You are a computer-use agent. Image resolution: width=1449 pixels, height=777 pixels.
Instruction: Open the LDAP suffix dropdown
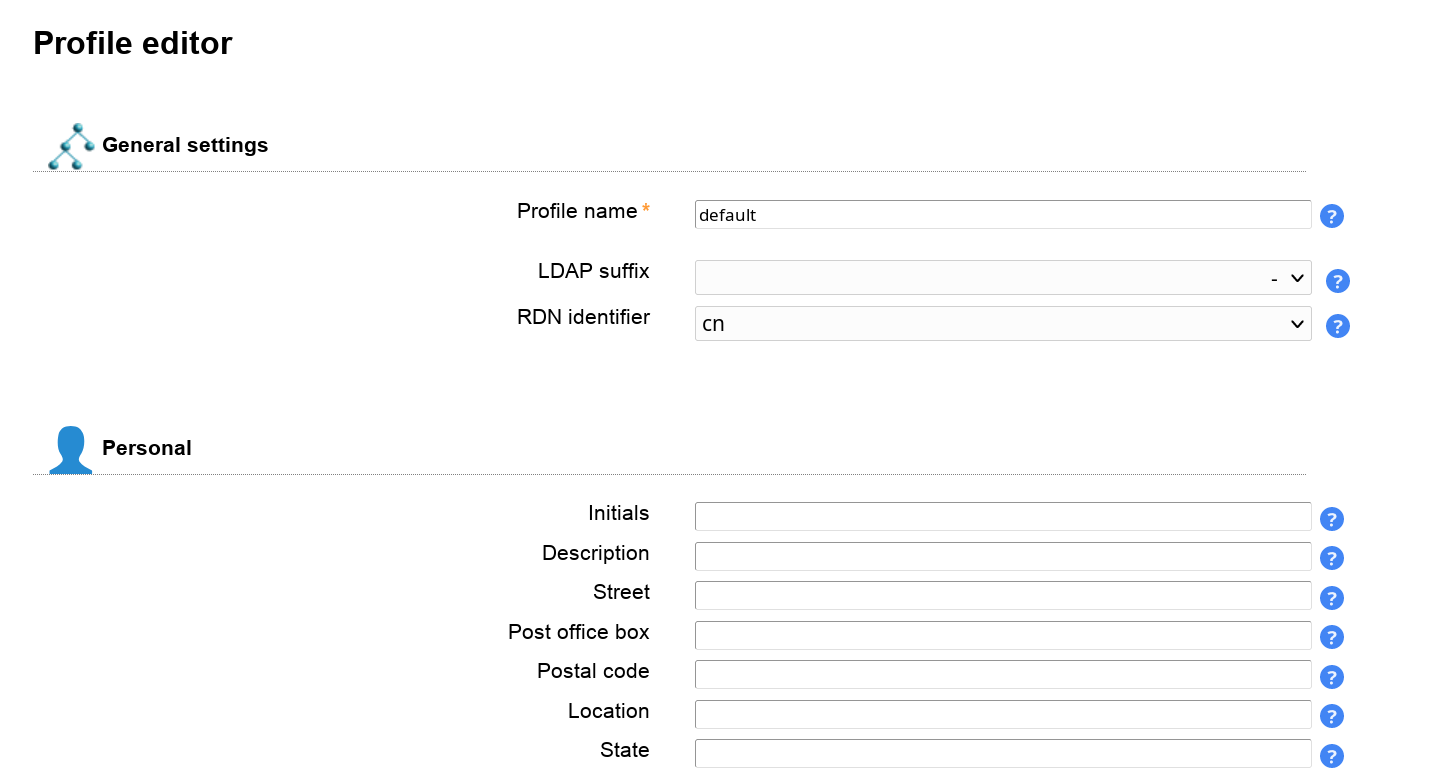point(1002,278)
